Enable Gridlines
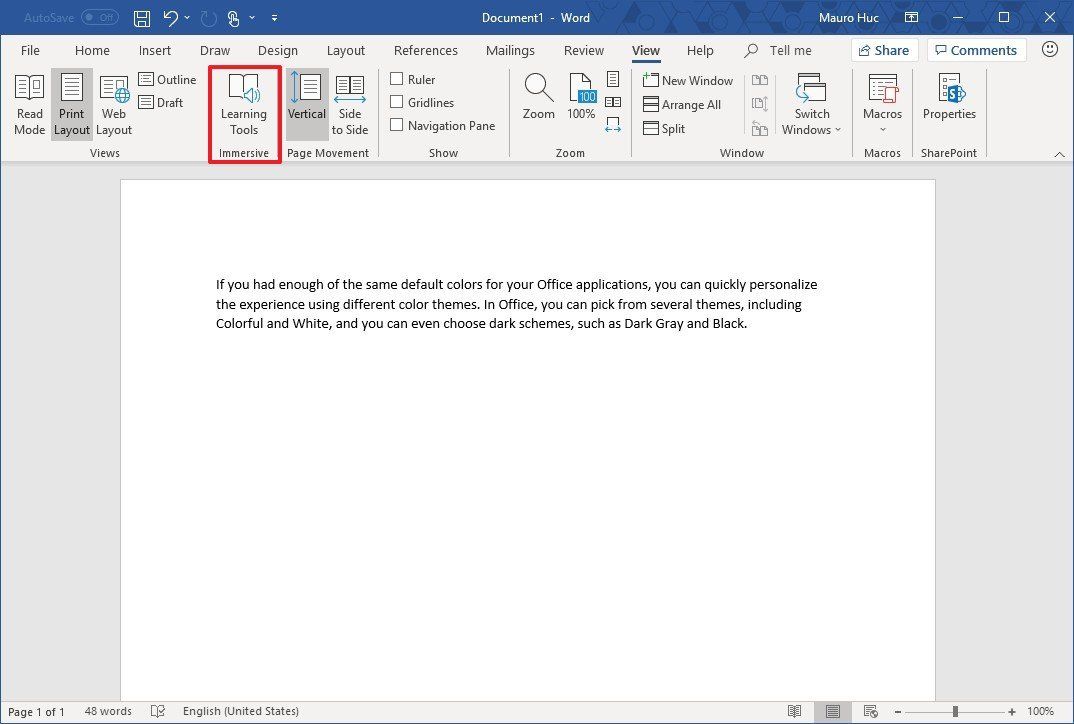Image resolution: width=1074 pixels, height=724 pixels. pyautogui.click(x=397, y=102)
